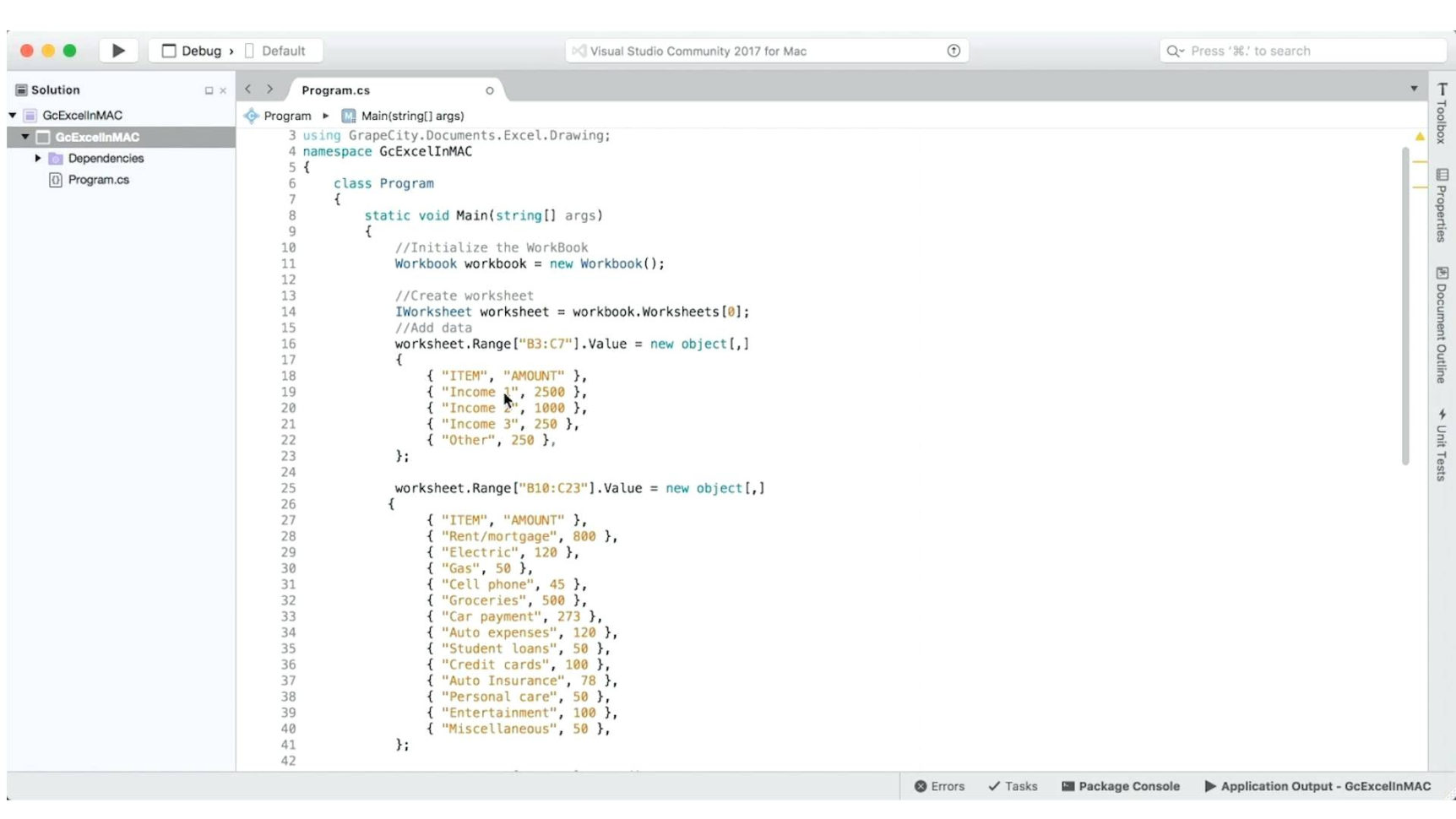Toggle the Solution pad auto-hide button
Image resolution: width=1456 pixels, height=819 pixels.
click(209, 90)
